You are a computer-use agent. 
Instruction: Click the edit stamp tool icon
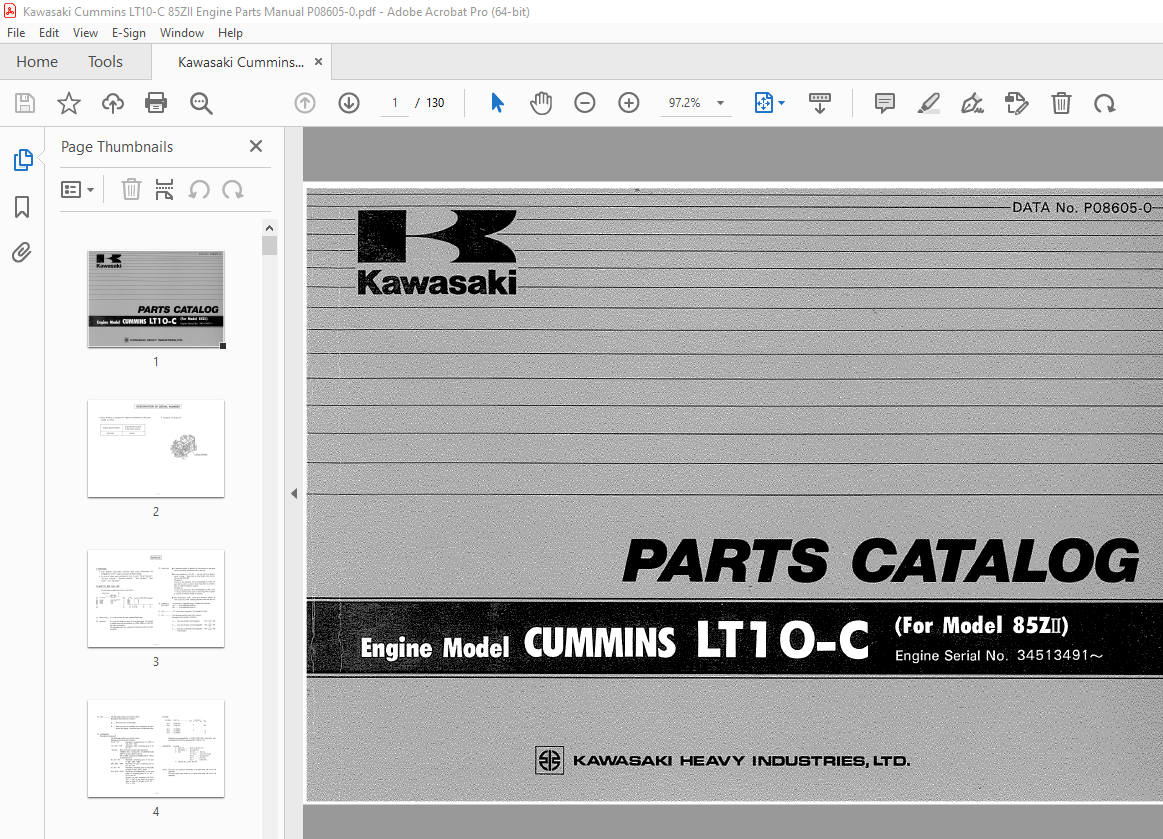1016,103
